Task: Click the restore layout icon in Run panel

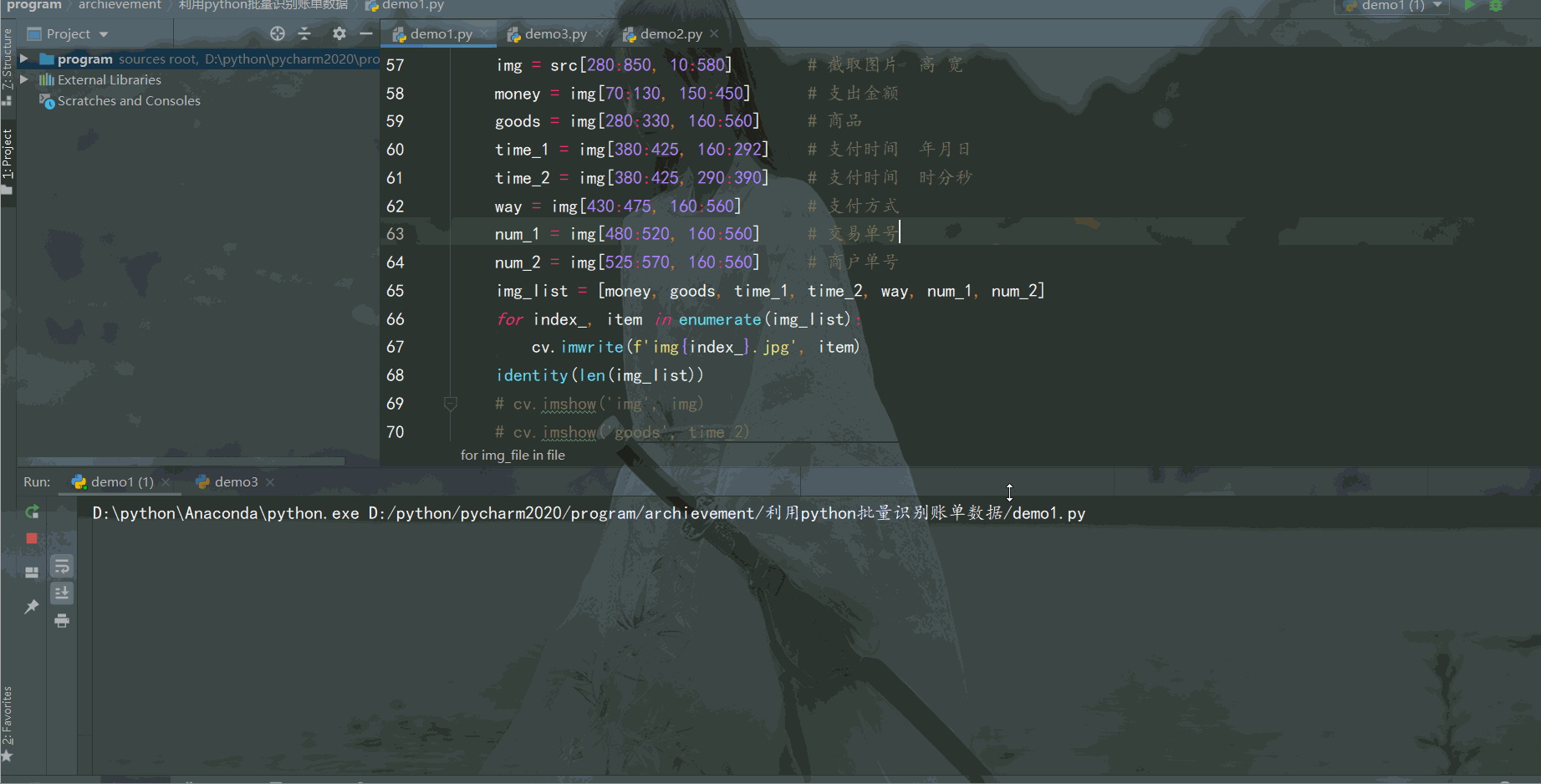Action: pyautogui.click(x=32, y=573)
